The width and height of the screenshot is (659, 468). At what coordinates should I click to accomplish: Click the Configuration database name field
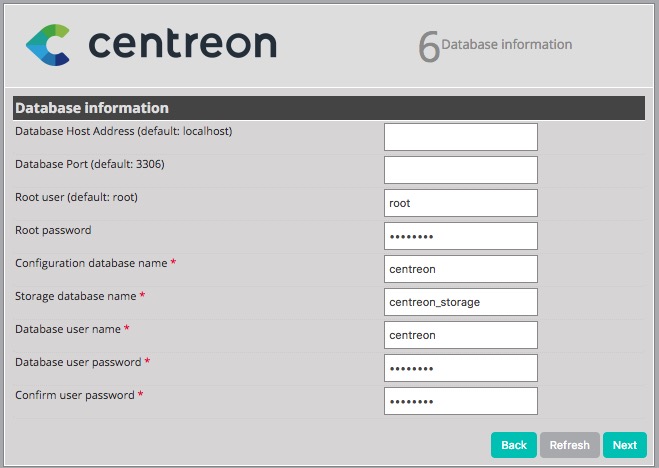coord(460,269)
